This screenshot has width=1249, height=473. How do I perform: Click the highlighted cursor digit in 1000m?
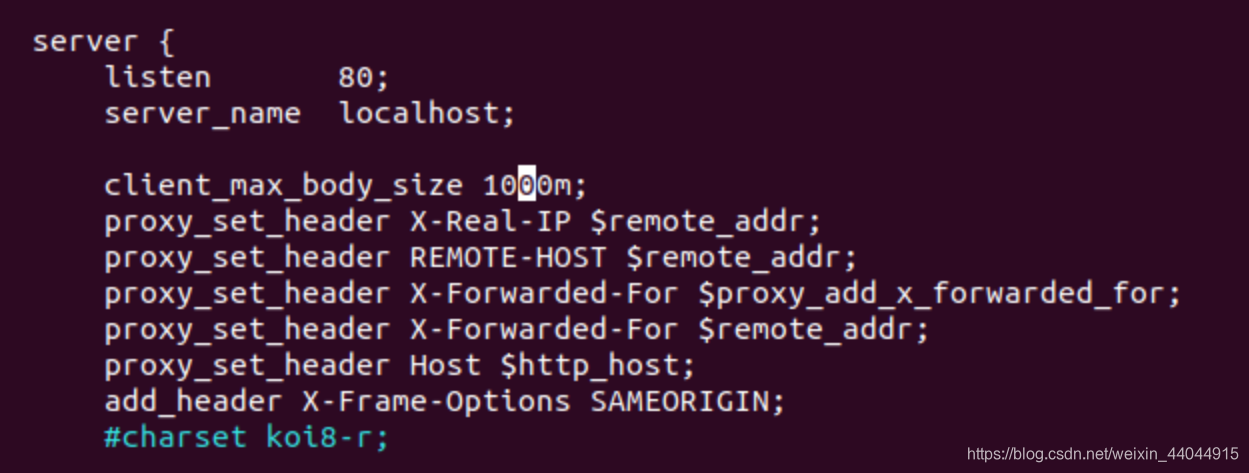(527, 185)
